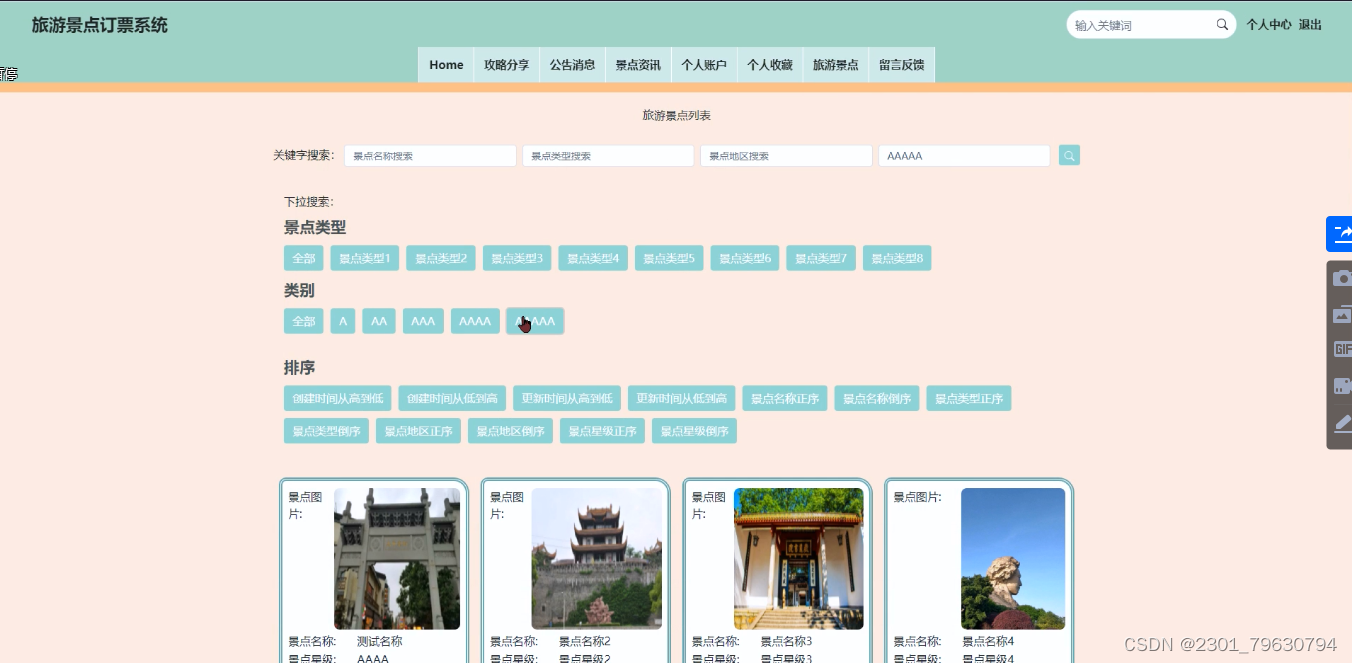Filter by 景点类型6
1352x663 pixels.
[745, 258]
